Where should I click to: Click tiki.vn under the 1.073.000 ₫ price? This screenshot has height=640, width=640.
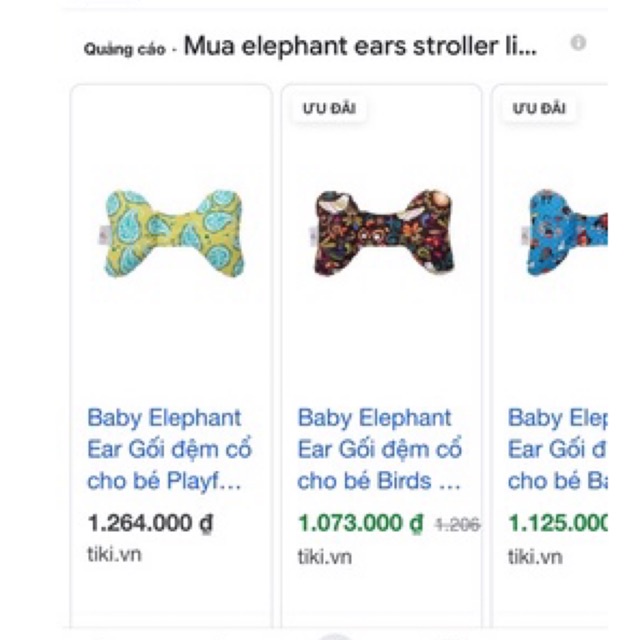pyautogui.click(x=324, y=556)
